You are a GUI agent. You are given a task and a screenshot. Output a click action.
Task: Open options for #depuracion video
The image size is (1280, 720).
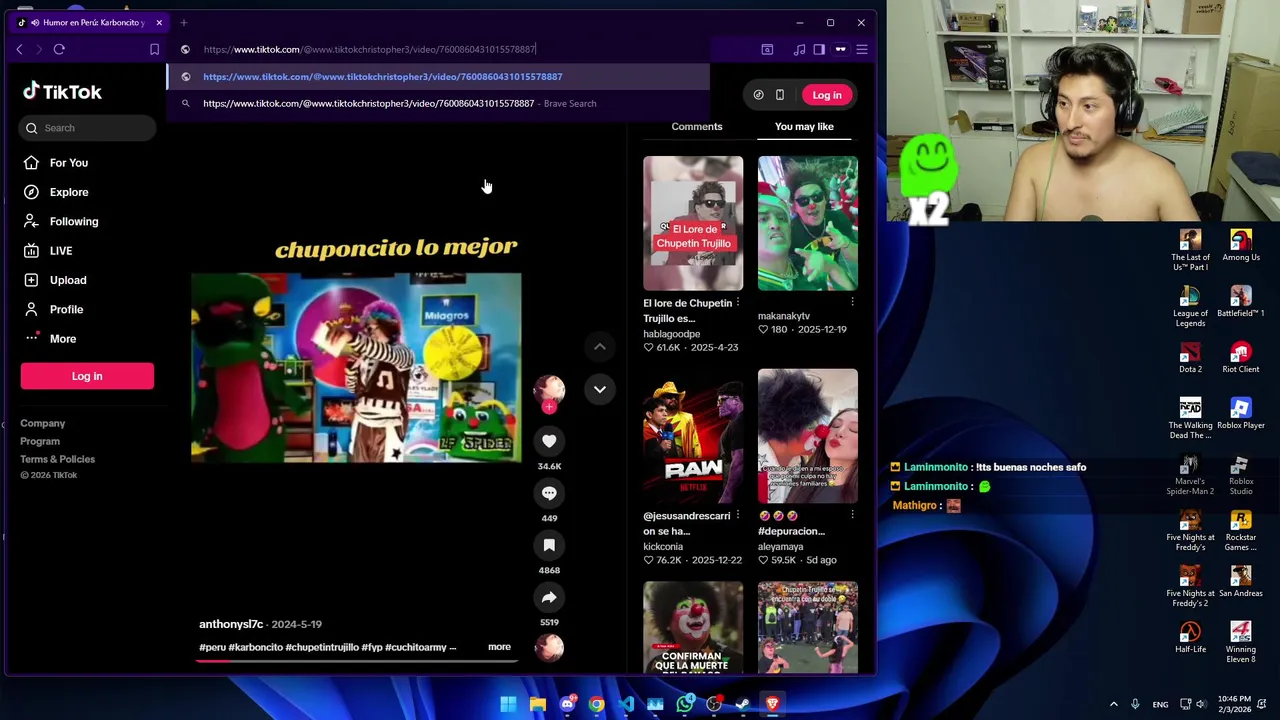852,515
